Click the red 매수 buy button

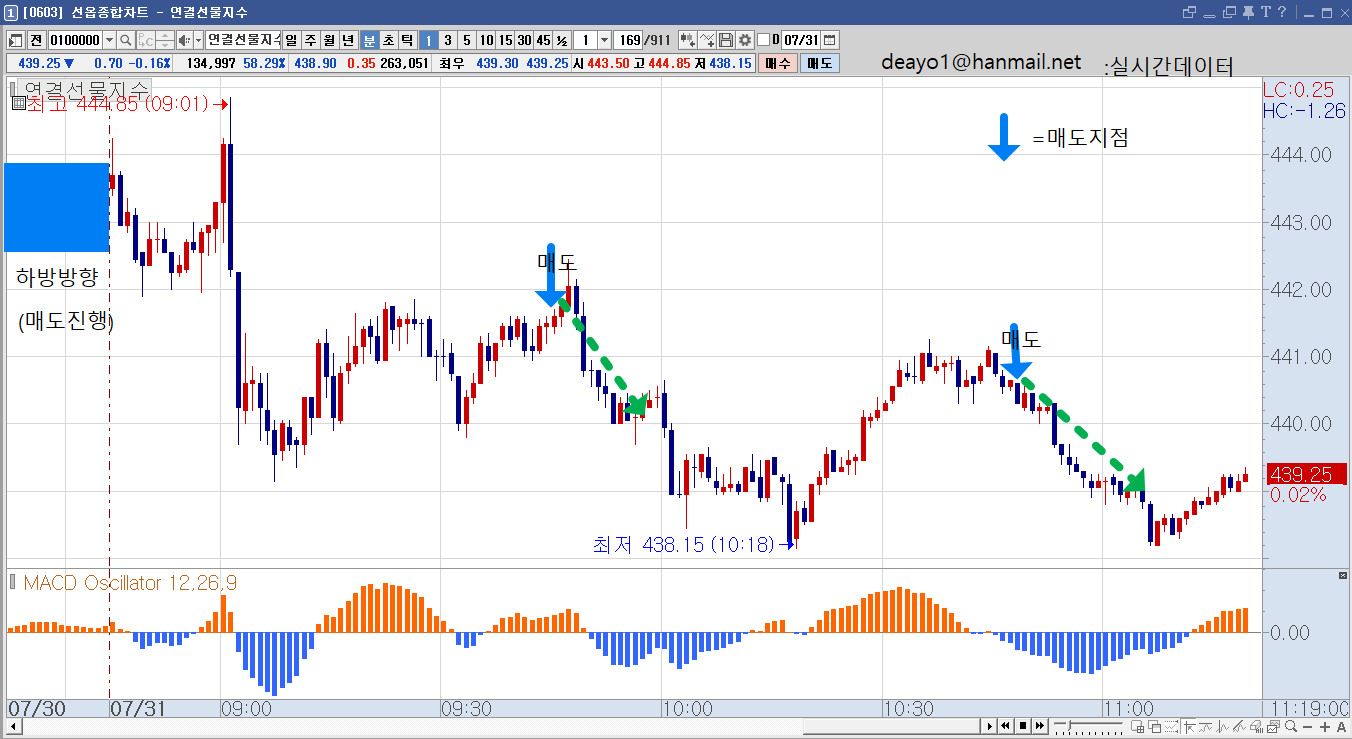tap(777, 63)
